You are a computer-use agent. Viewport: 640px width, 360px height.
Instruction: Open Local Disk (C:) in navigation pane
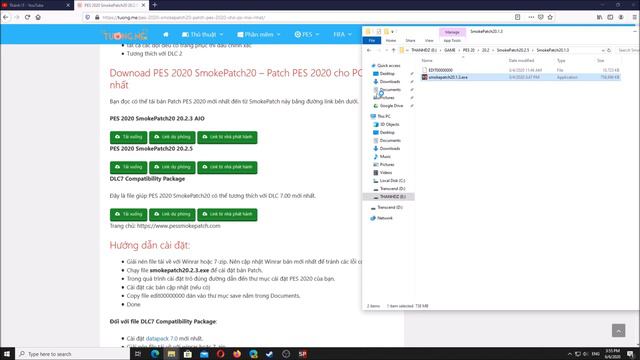[392, 181]
